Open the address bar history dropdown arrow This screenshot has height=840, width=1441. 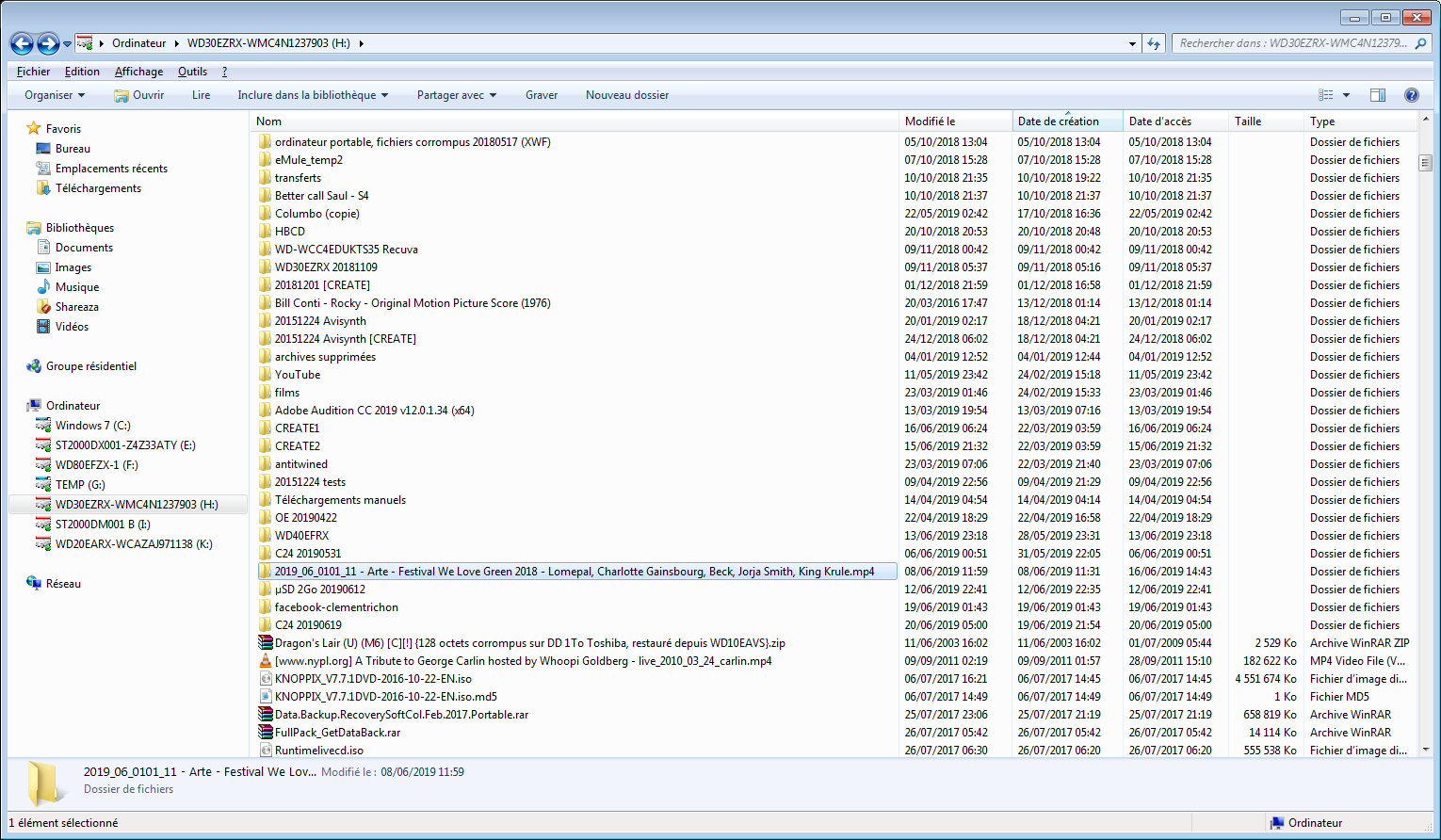coord(1132,43)
